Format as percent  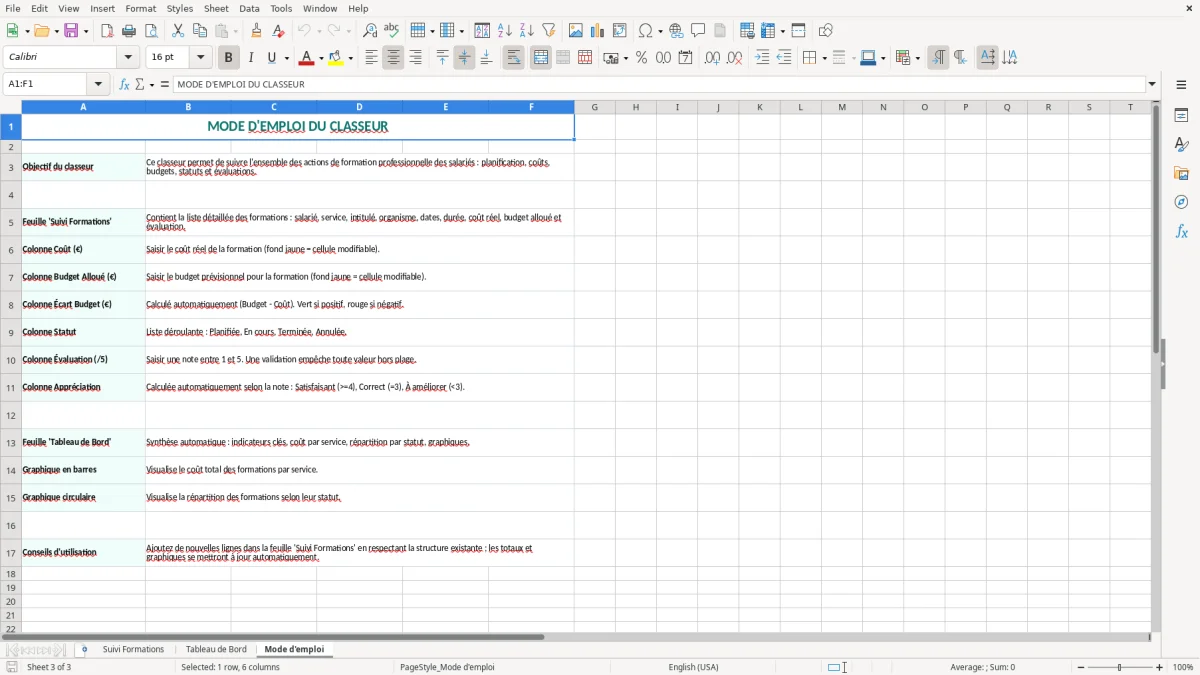tap(641, 58)
